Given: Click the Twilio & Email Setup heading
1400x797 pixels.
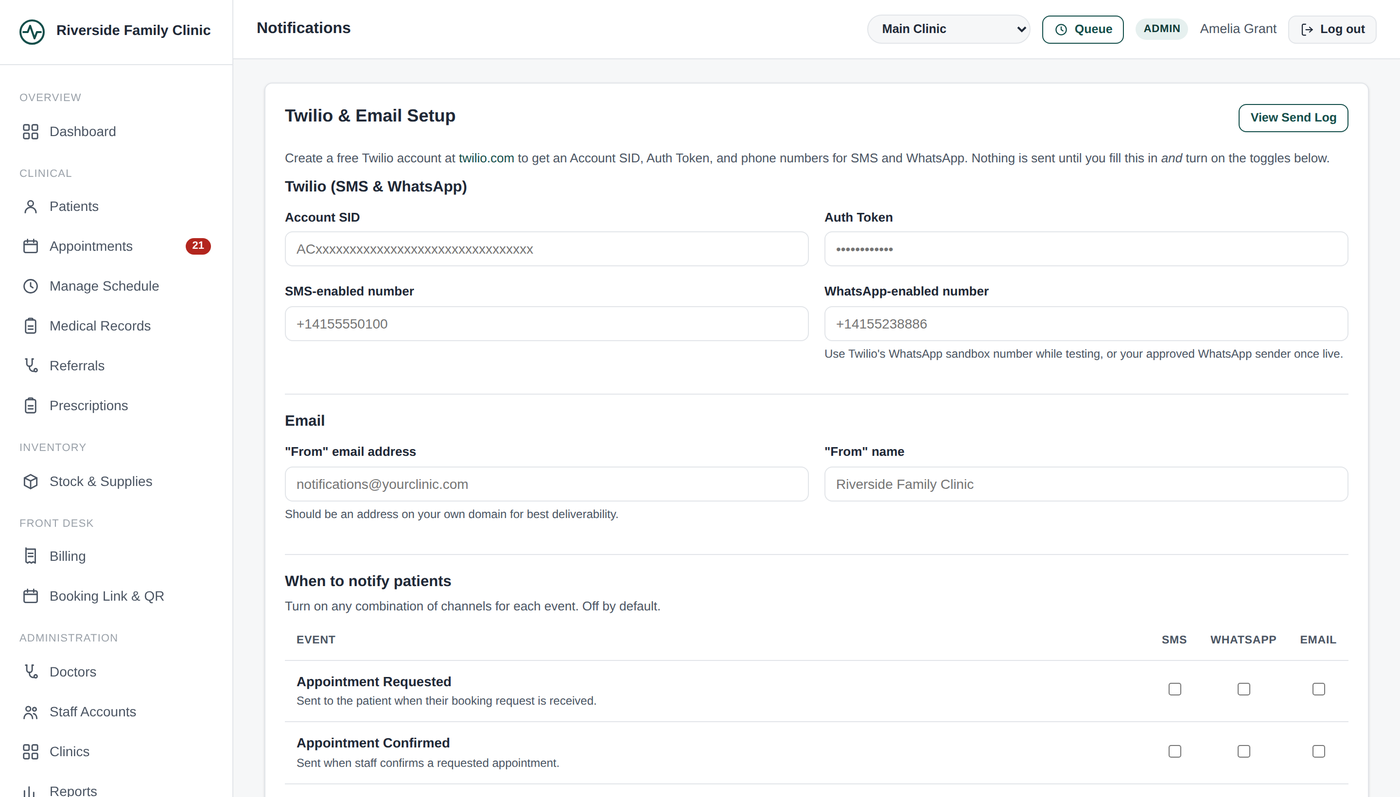Looking at the screenshot, I should tap(370, 116).
